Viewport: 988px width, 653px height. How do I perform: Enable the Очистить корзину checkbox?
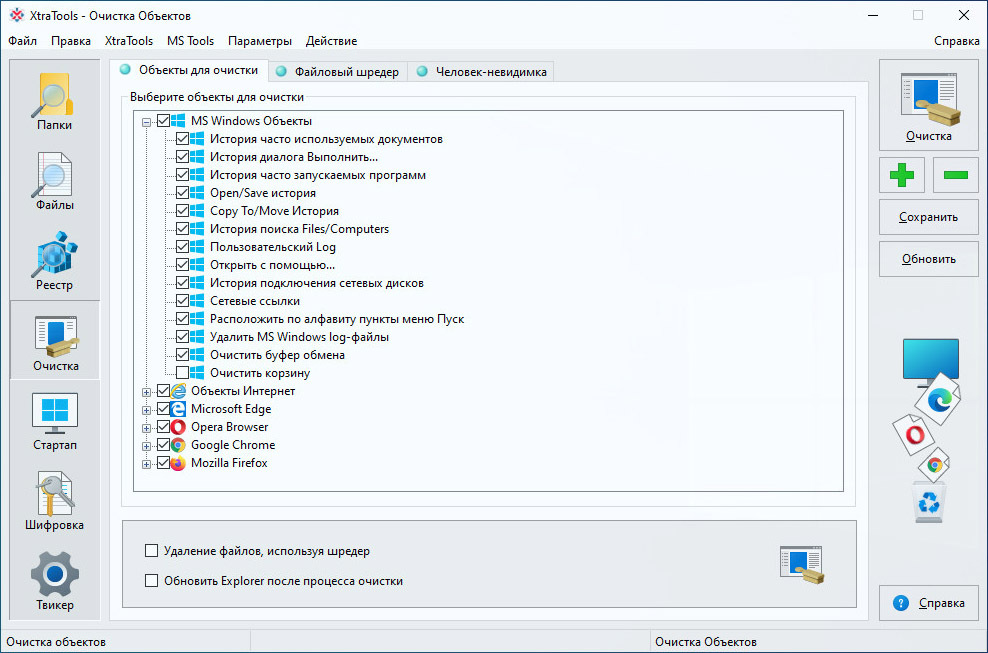pyautogui.click(x=182, y=373)
